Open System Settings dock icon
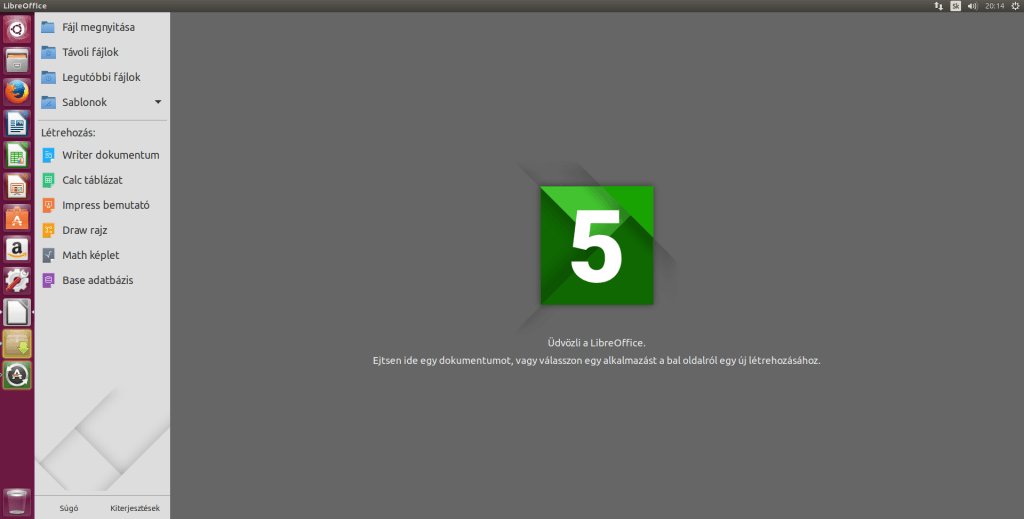 (17, 281)
